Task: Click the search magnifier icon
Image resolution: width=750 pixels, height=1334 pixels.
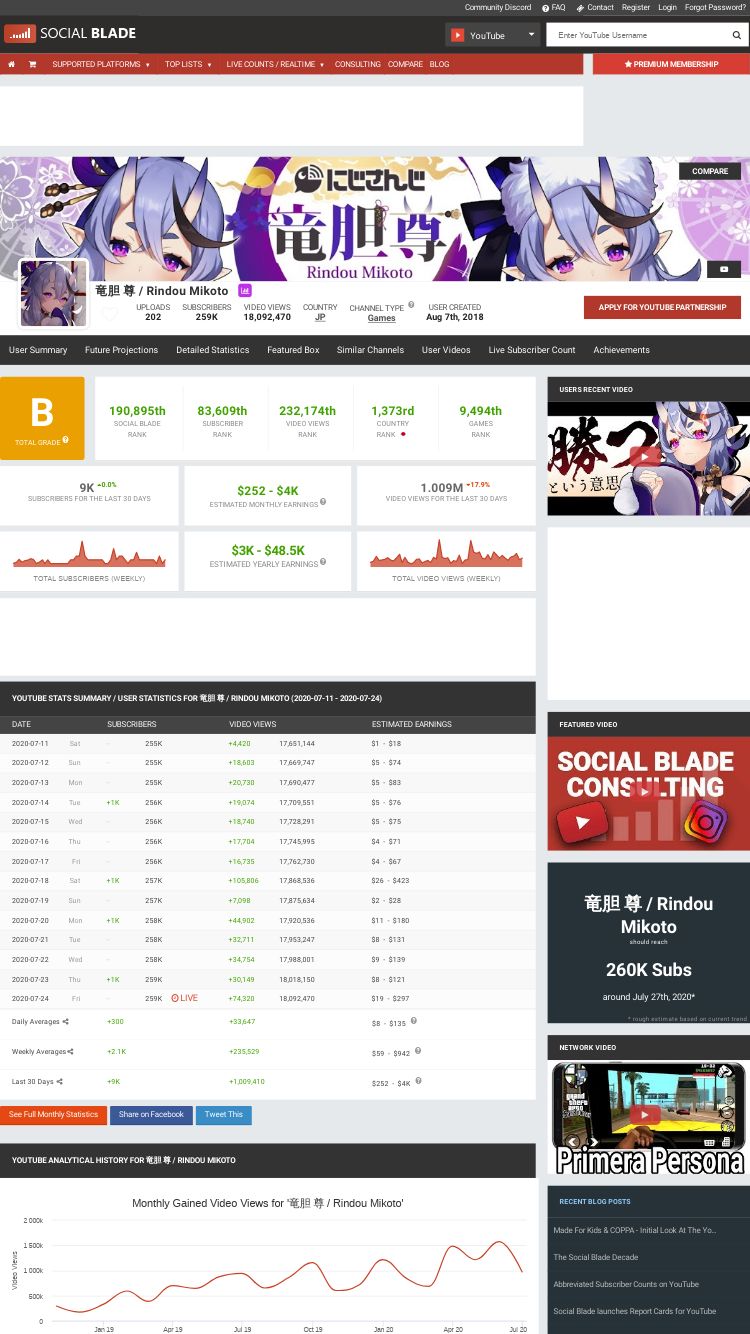Action: pyautogui.click(x=737, y=35)
